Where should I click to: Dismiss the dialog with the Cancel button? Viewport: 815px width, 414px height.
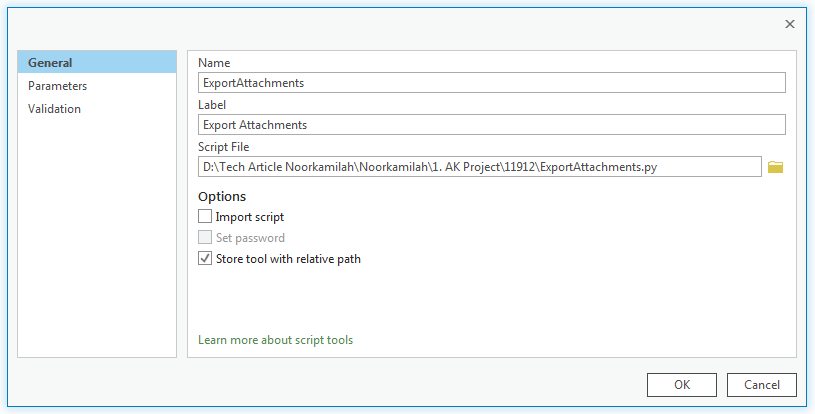[761, 385]
